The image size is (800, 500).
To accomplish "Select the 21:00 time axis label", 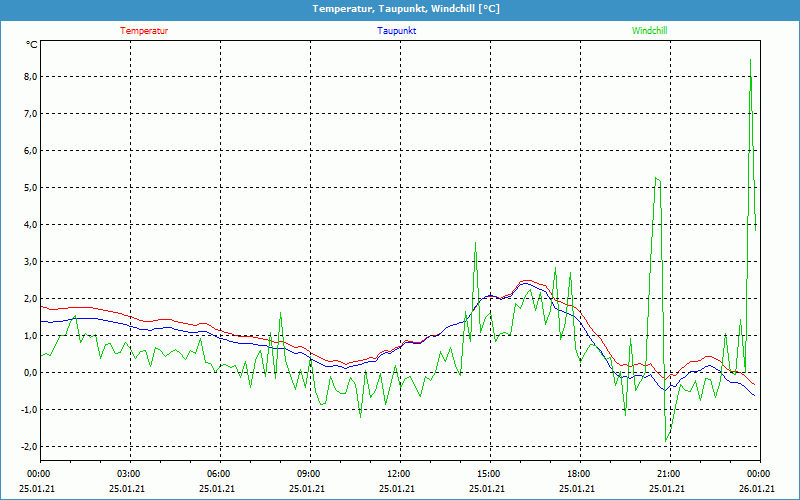I will 668,474.
